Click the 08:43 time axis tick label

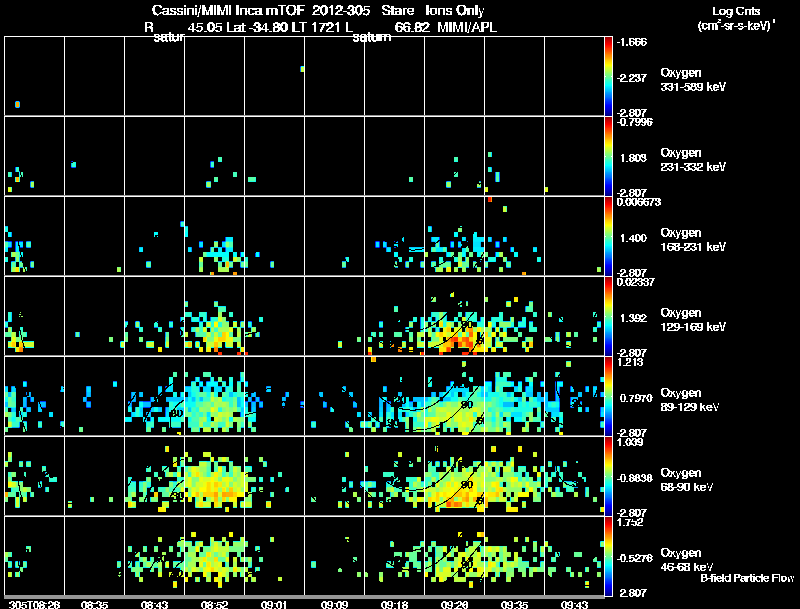(x=155, y=605)
